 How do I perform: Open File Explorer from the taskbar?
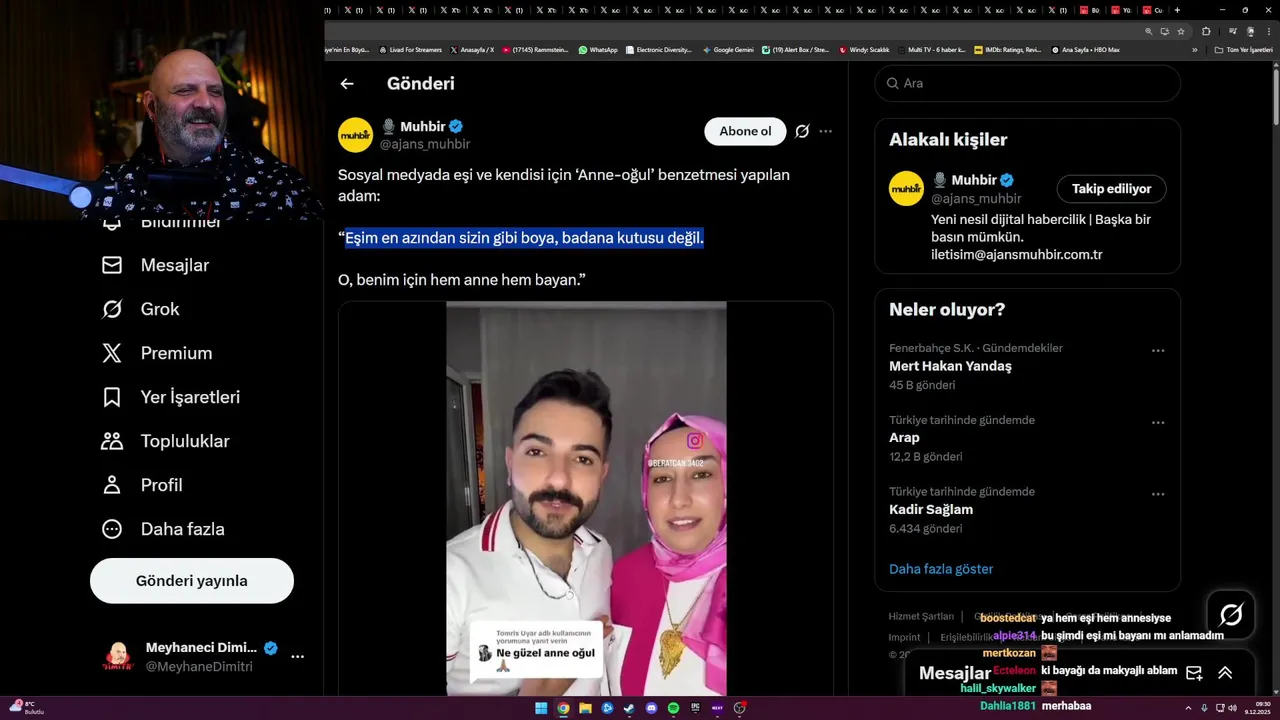pyautogui.click(x=585, y=708)
